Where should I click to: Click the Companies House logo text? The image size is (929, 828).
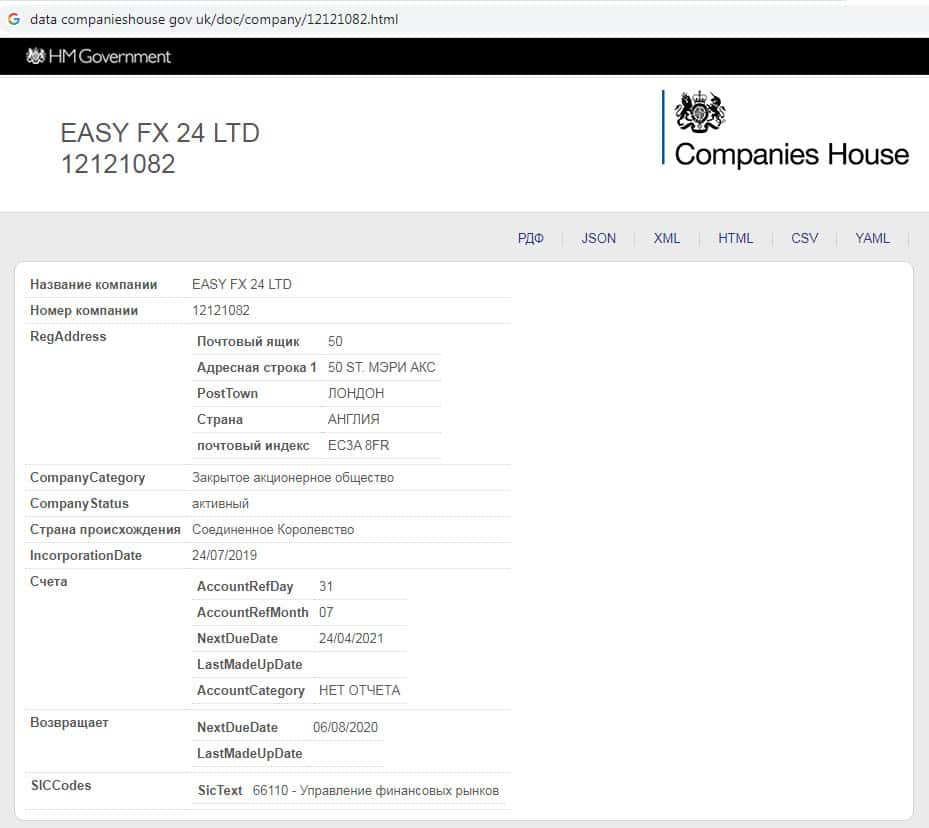tap(792, 154)
